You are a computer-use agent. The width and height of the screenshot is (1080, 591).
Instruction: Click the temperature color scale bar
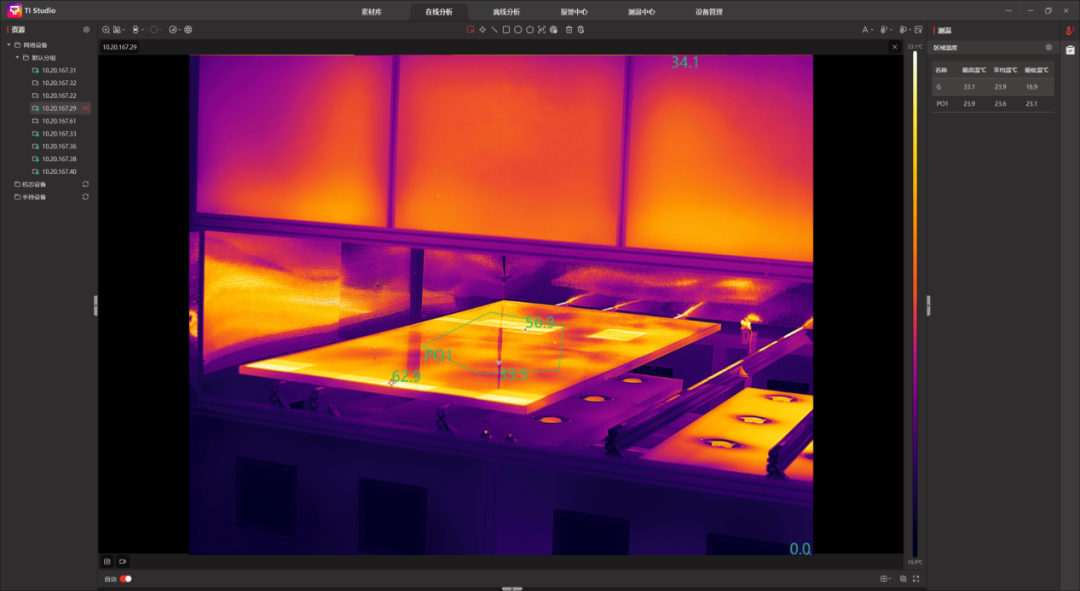[x=914, y=300]
